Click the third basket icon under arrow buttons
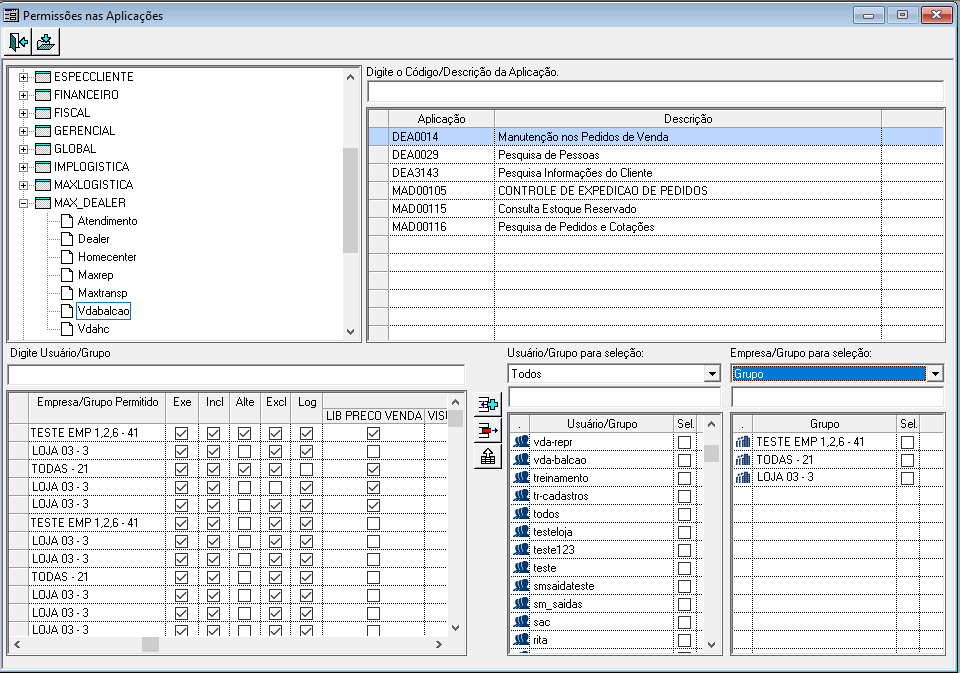The height and width of the screenshot is (673, 960). (488, 456)
